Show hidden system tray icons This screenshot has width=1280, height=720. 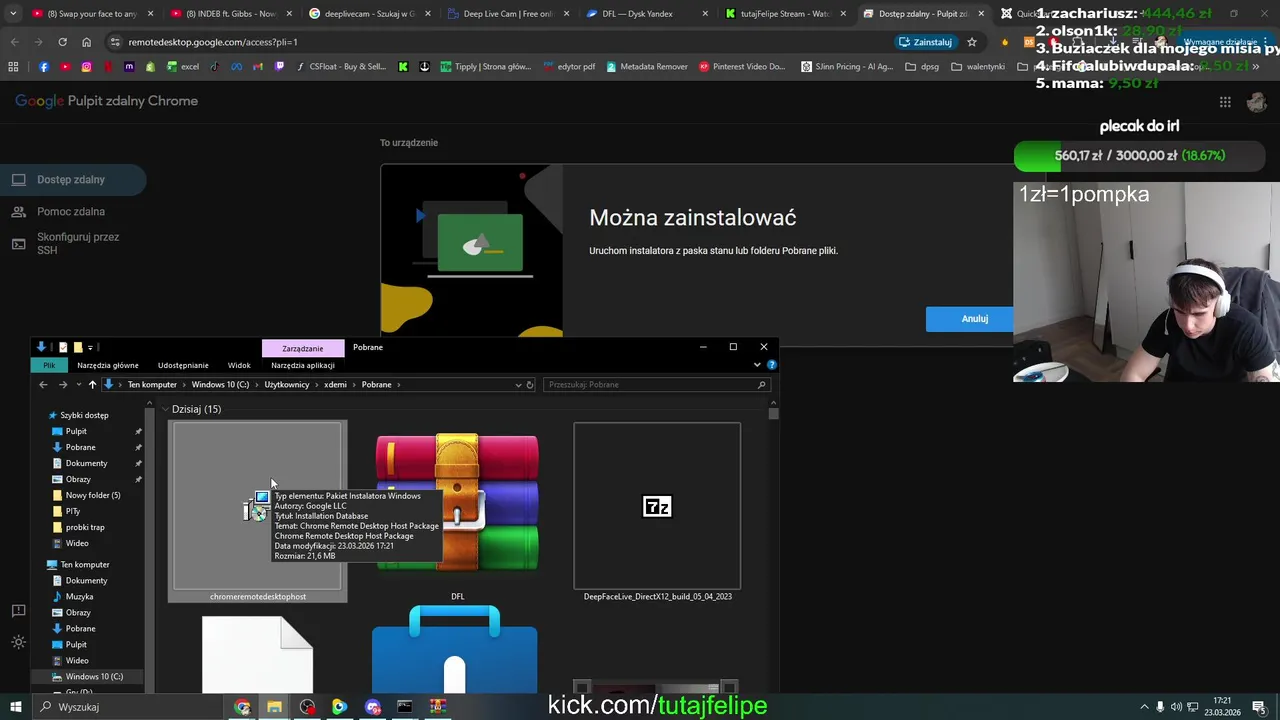click(1145, 707)
